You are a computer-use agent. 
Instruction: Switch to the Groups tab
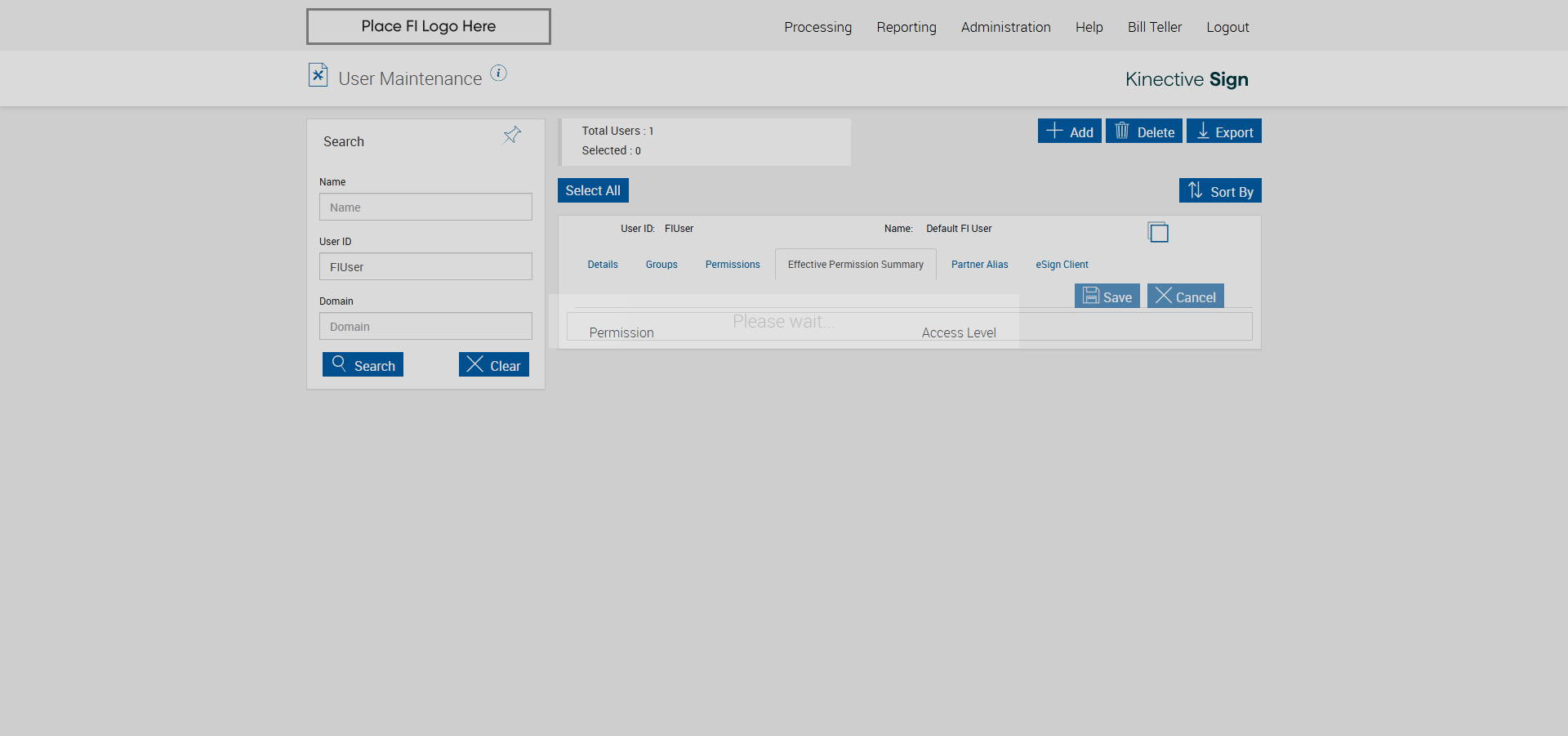click(x=661, y=265)
